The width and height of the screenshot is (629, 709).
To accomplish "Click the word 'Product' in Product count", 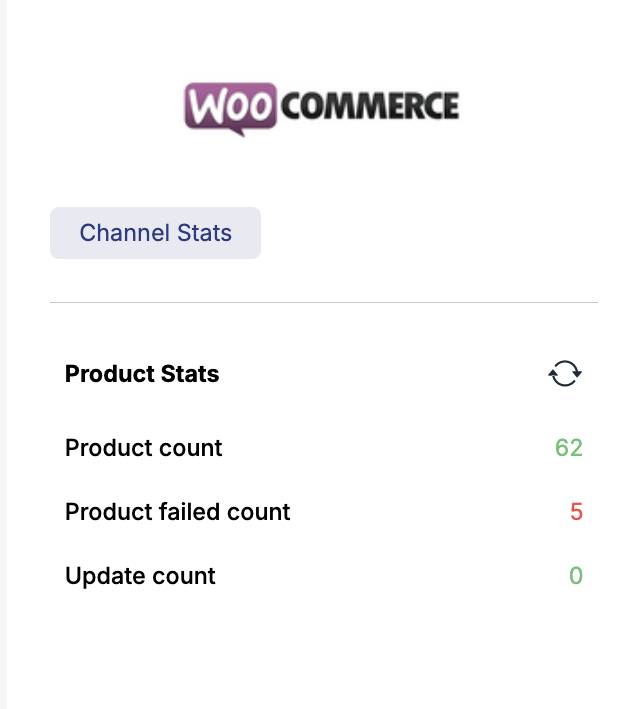I will (104, 448).
